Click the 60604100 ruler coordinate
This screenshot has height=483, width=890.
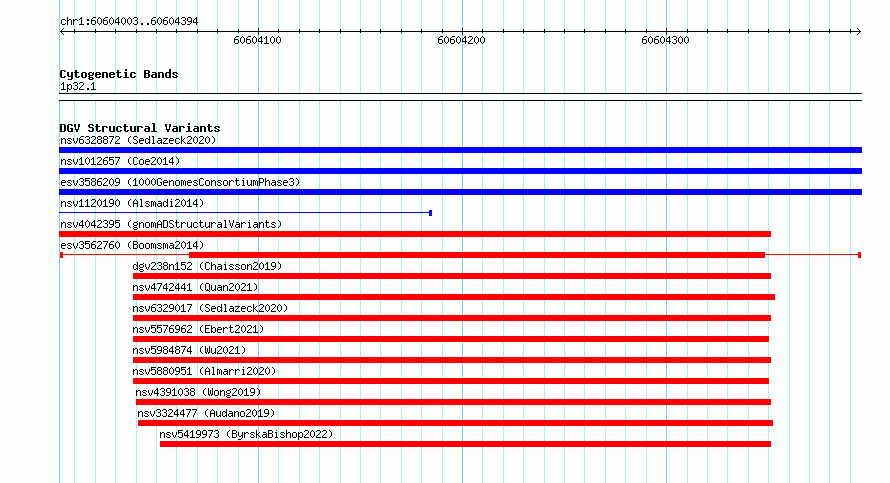(257, 40)
